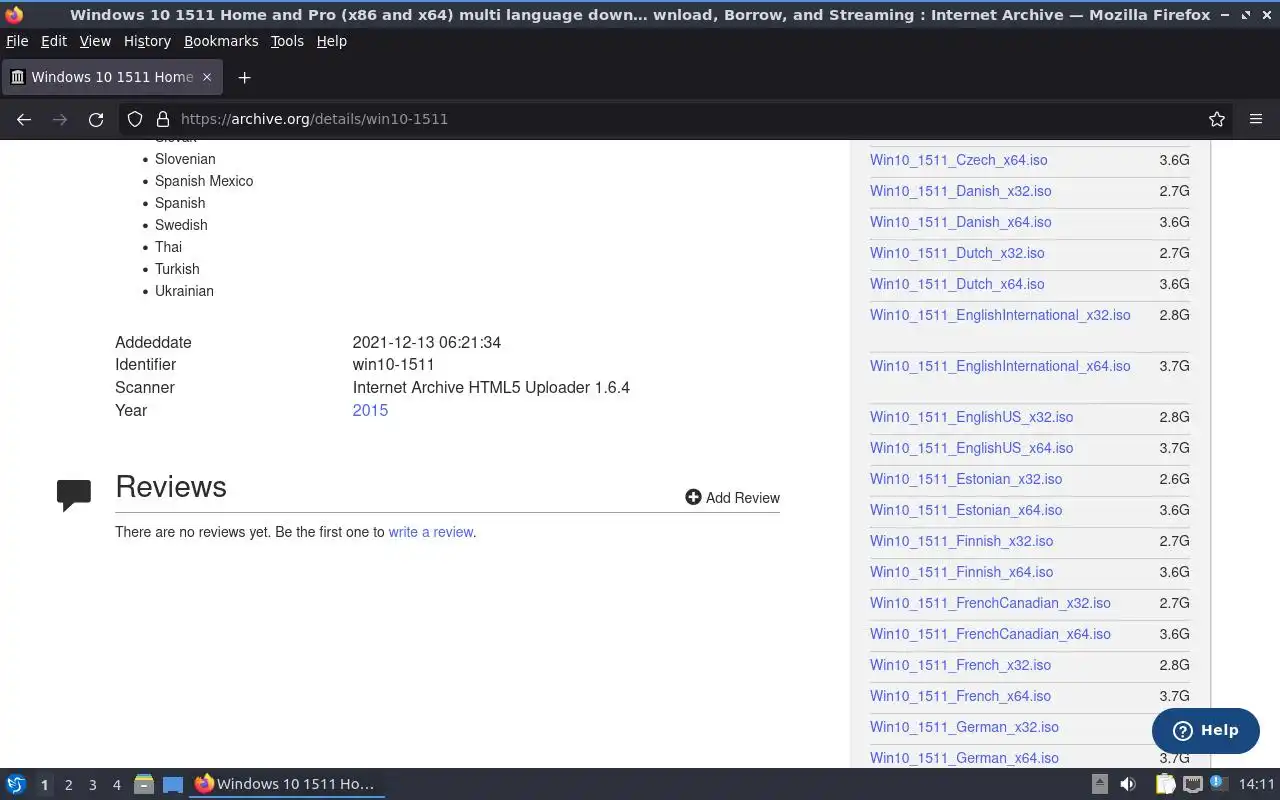The height and width of the screenshot is (800, 1280).
Task: View site security via padlock icon
Action: tap(163, 119)
